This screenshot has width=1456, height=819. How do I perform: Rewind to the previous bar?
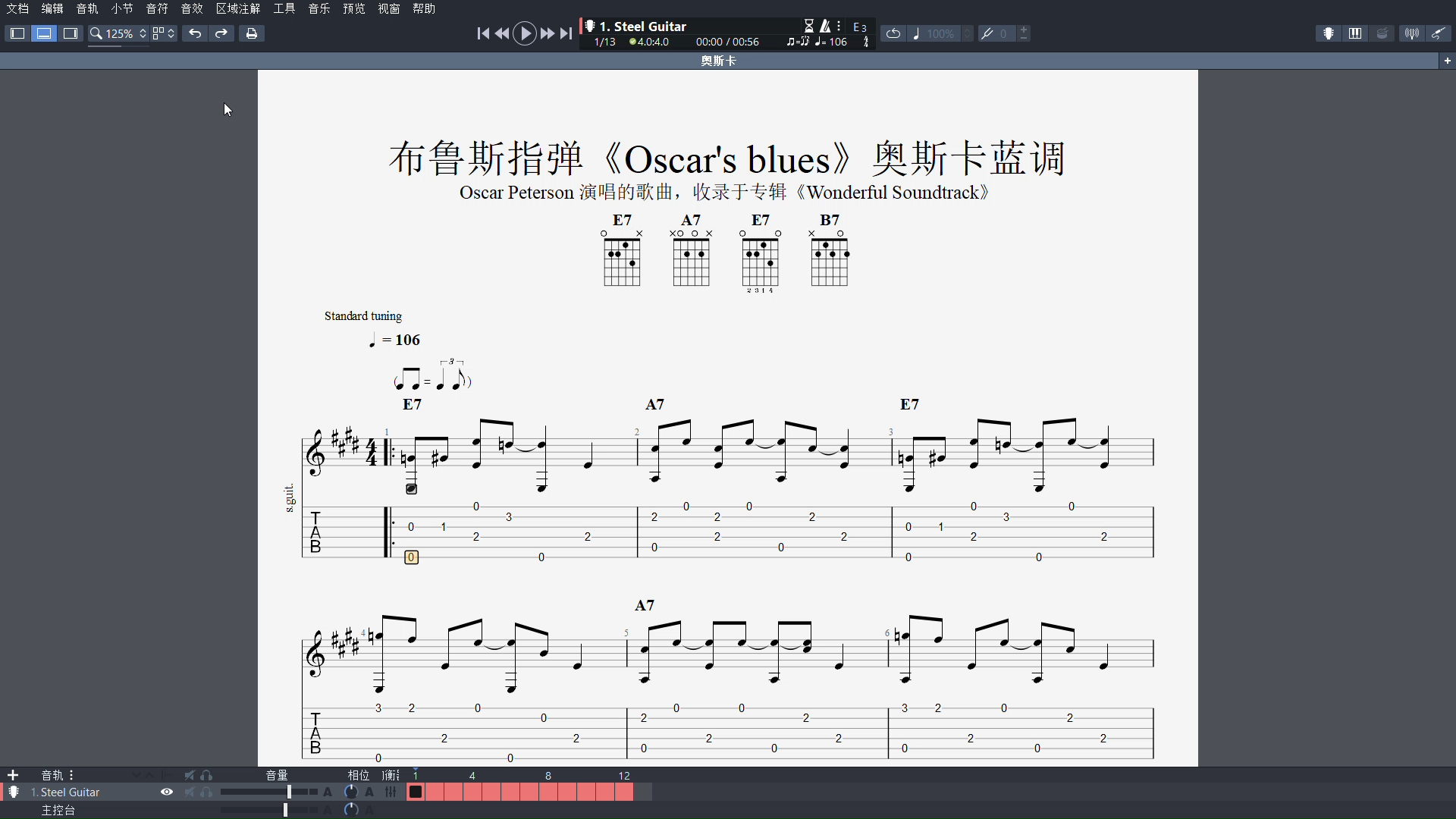click(x=502, y=33)
